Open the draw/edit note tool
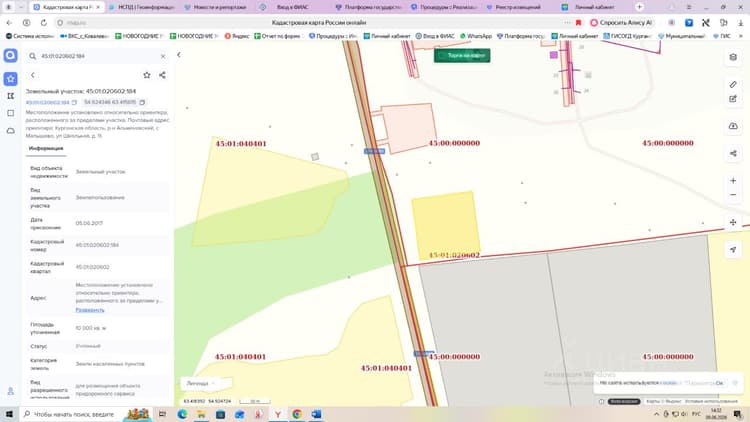This screenshot has width=750, height=422. (x=733, y=99)
